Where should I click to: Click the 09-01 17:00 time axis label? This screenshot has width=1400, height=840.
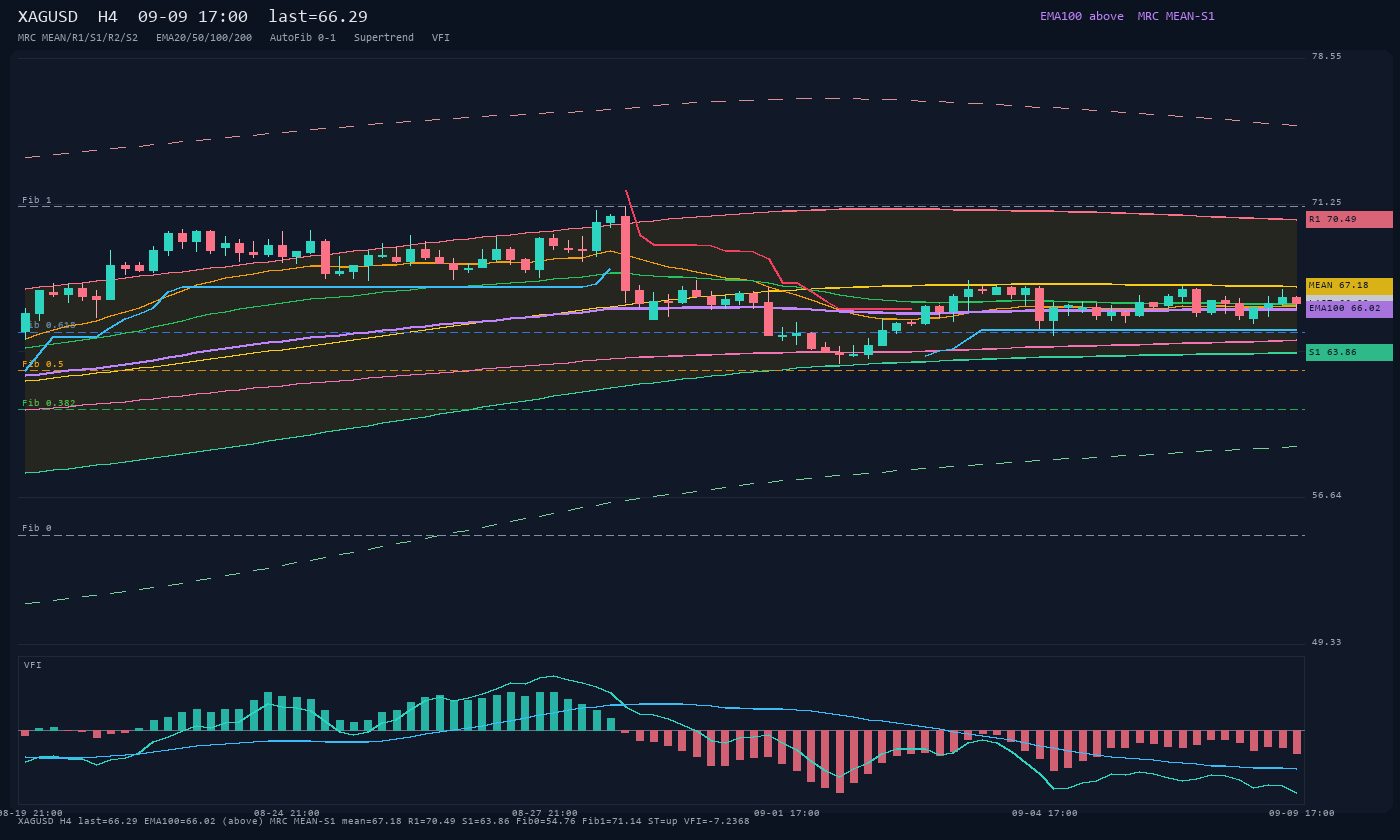787,813
